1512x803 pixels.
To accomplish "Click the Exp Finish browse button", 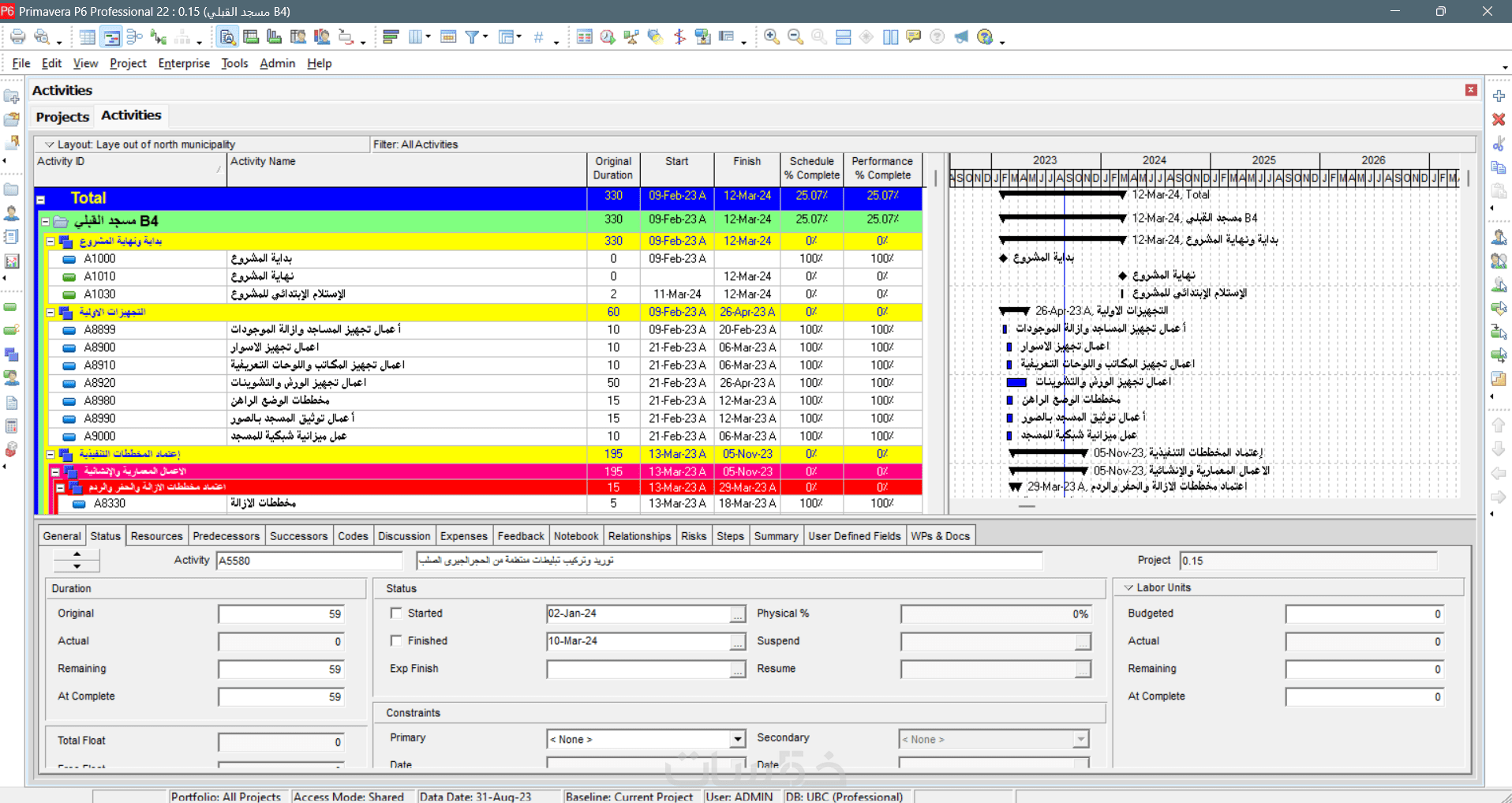I will pos(737,670).
